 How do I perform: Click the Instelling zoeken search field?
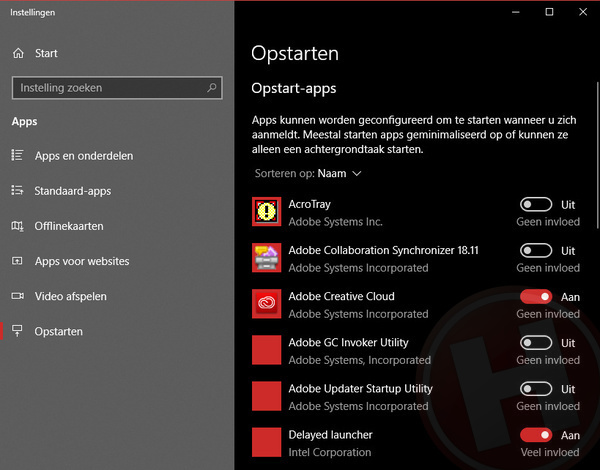(x=110, y=88)
